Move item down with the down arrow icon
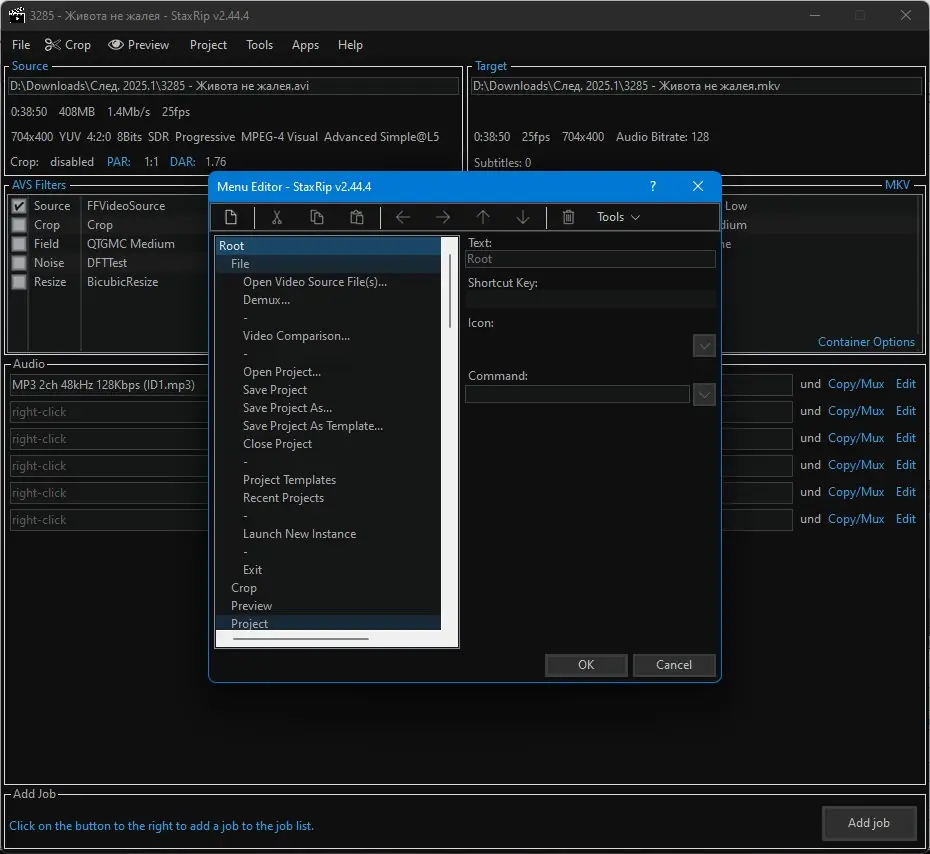This screenshot has width=930, height=854. (523, 217)
